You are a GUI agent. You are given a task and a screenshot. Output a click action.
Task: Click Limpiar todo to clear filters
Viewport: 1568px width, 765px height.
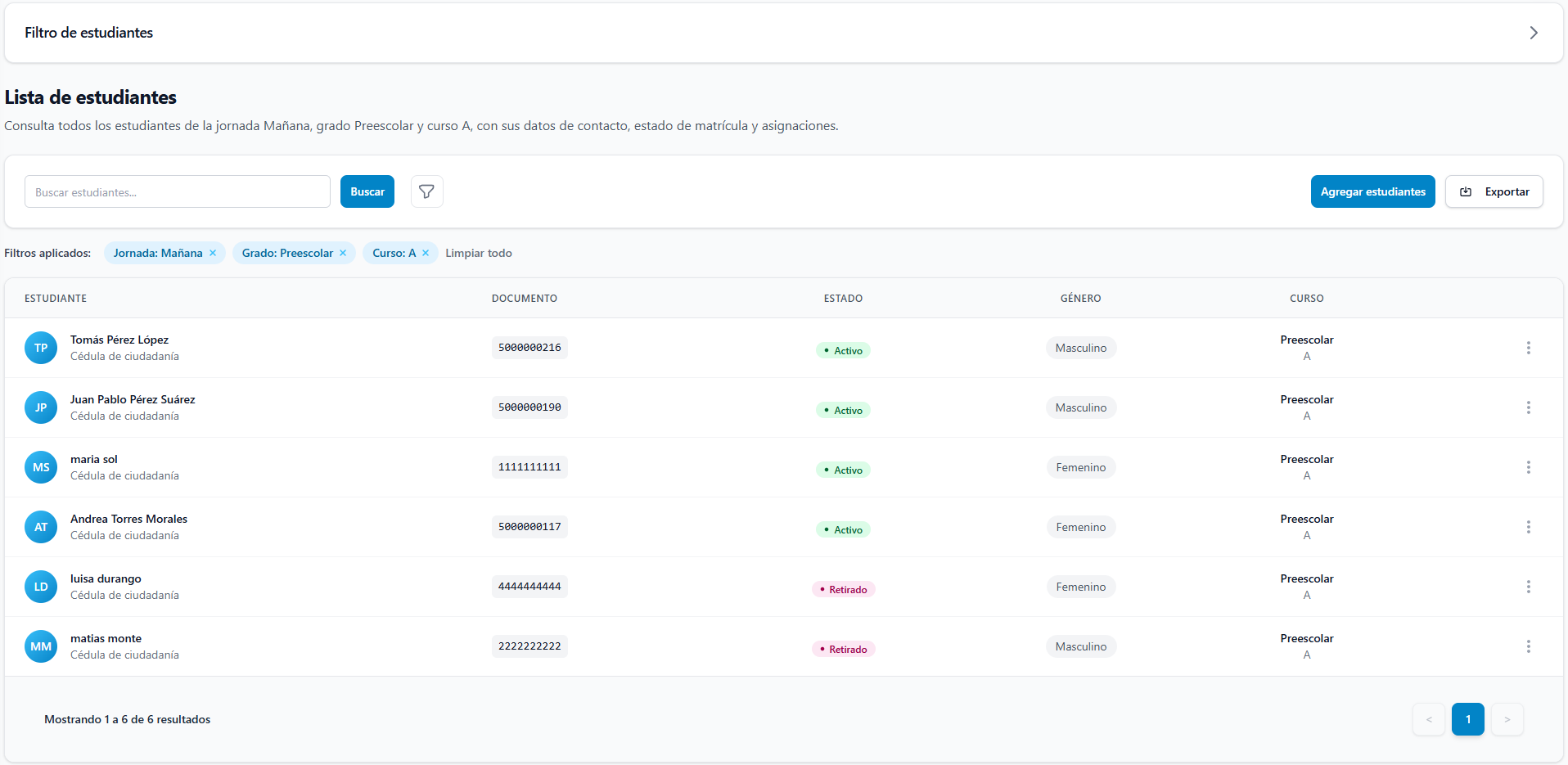tap(479, 253)
